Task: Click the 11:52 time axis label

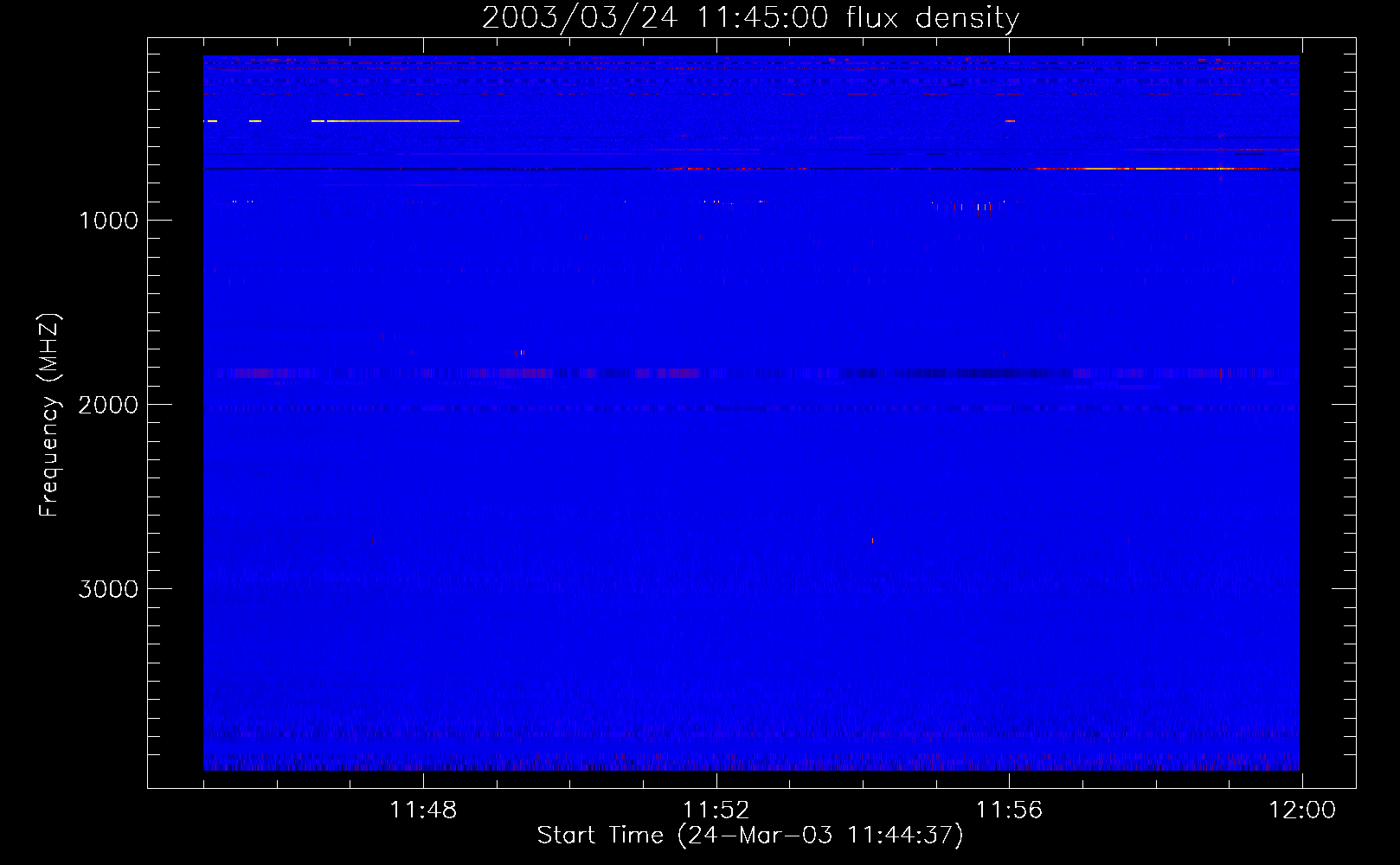Action: click(x=716, y=811)
